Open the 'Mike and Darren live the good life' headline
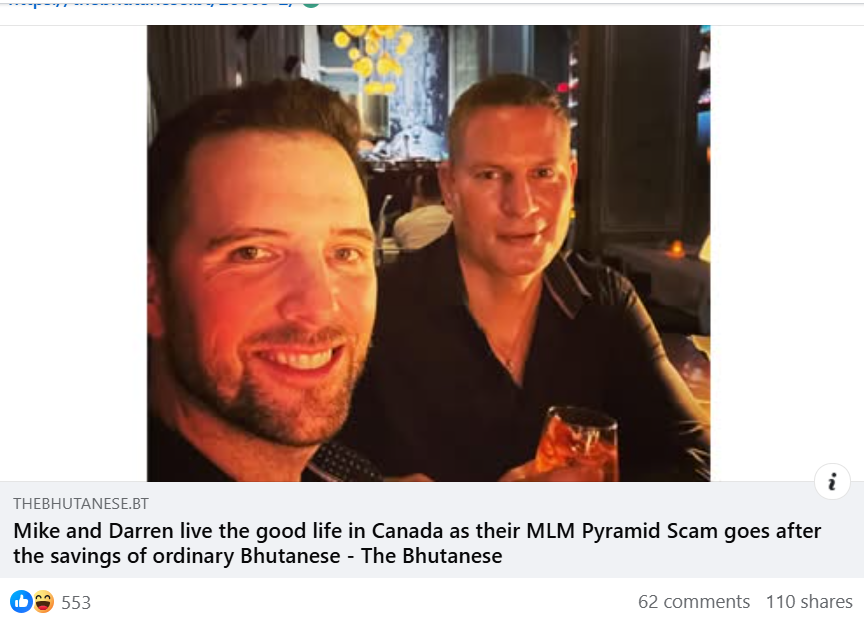 coord(417,543)
